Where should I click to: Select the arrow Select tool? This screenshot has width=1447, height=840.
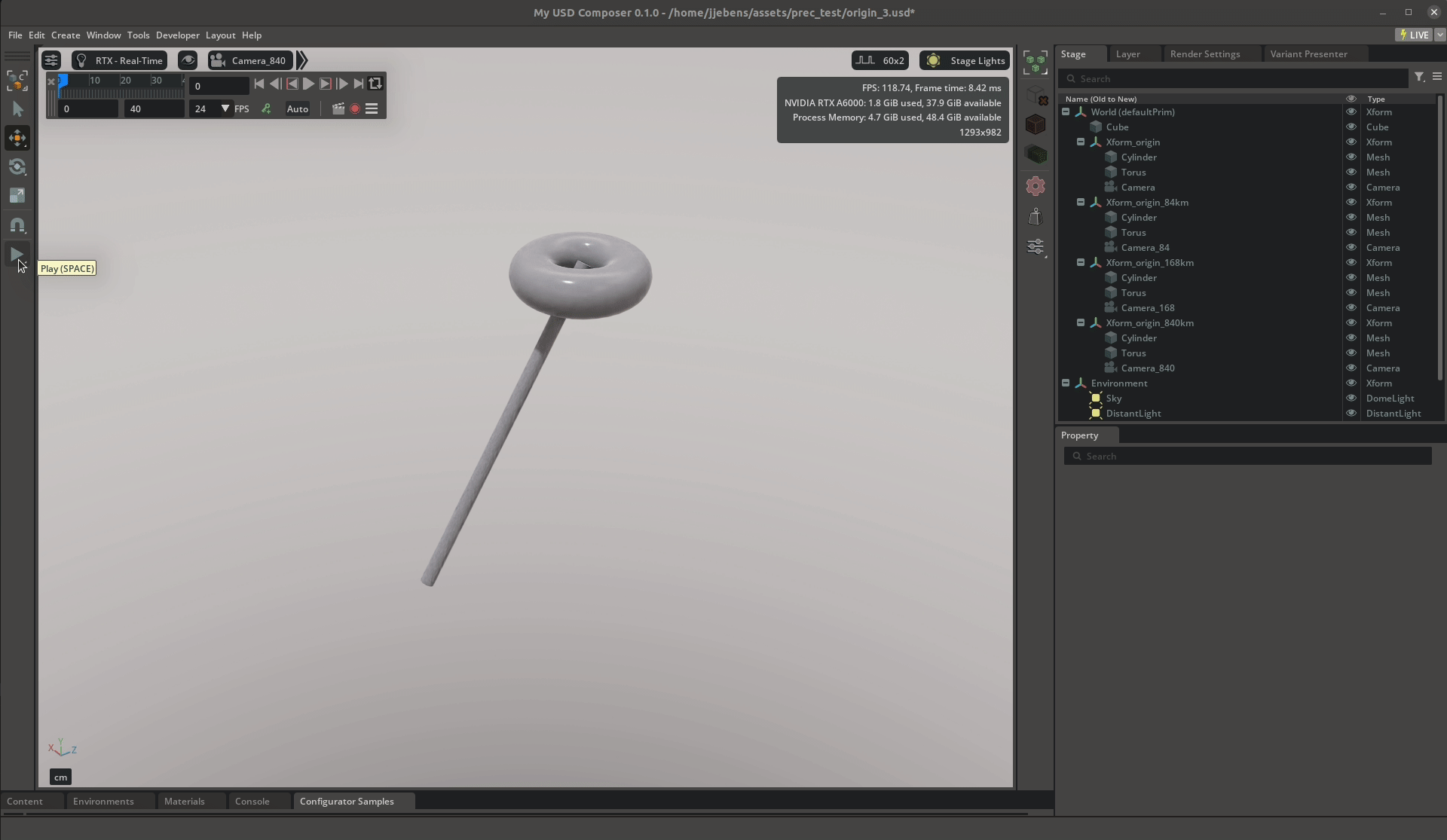(x=17, y=109)
